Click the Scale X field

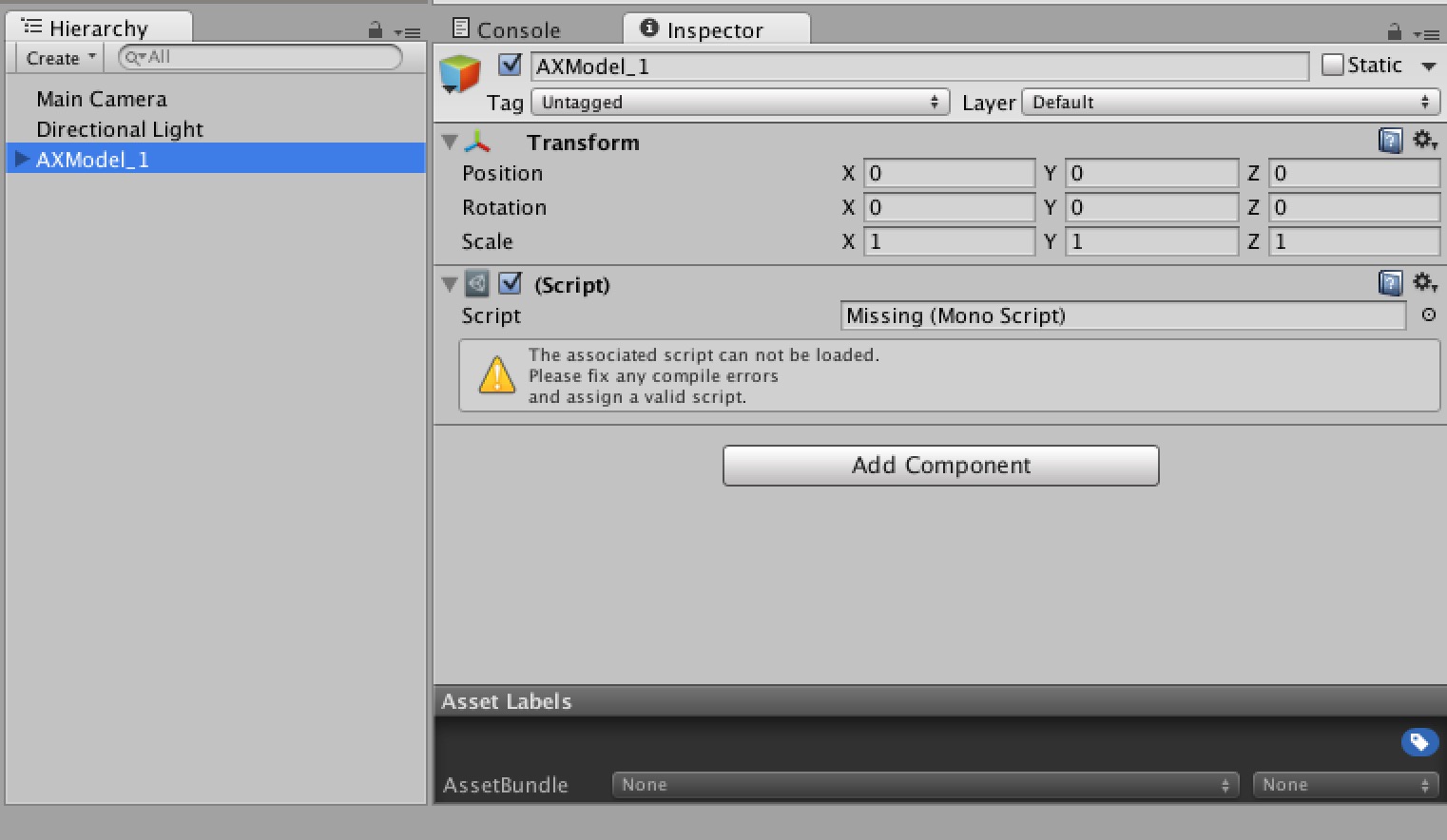click(949, 241)
